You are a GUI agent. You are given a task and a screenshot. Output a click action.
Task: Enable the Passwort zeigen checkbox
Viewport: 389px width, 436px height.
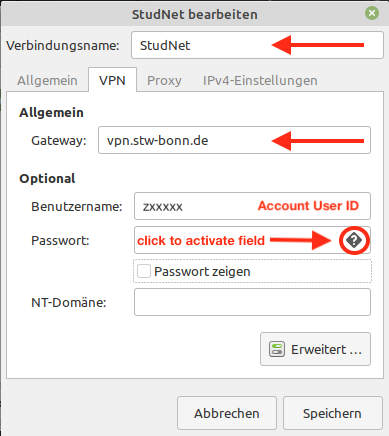pos(144,271)
